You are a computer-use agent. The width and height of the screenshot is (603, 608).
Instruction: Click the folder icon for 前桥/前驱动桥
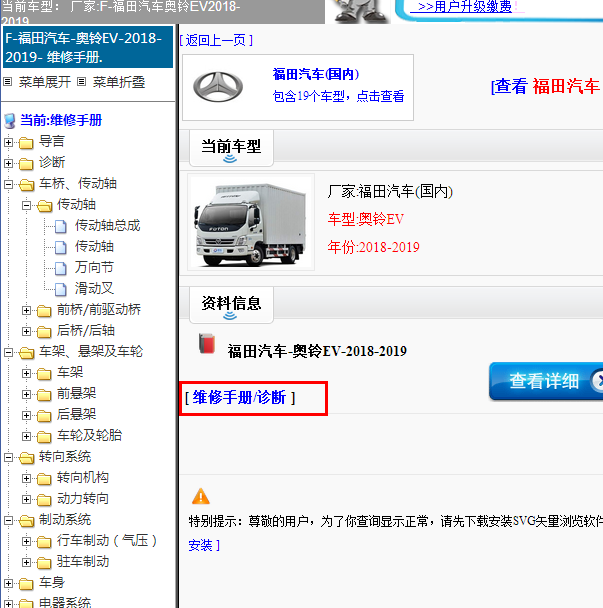44,311
